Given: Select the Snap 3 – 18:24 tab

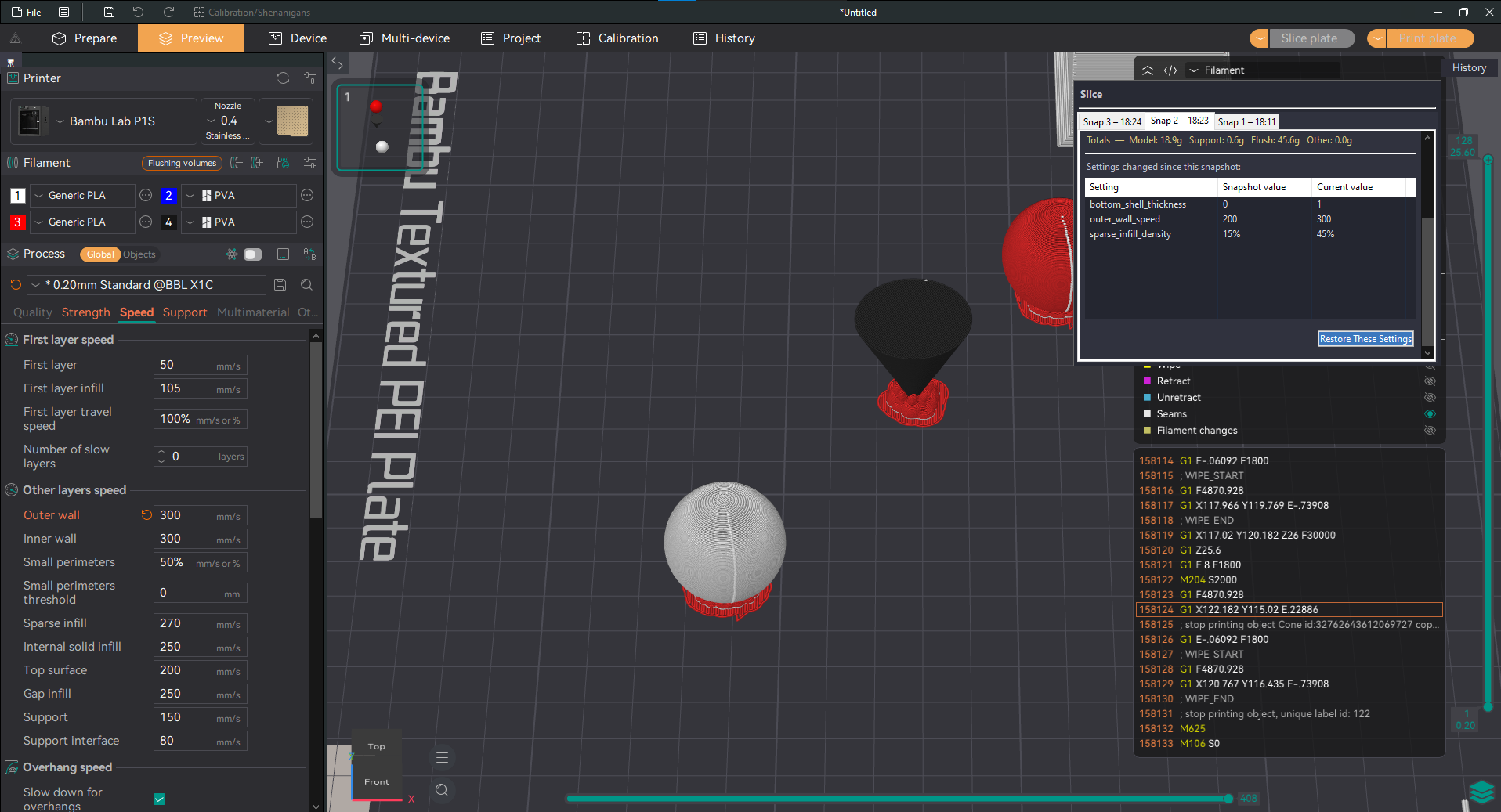Looking at the screenshot, I should point(1112,121).
